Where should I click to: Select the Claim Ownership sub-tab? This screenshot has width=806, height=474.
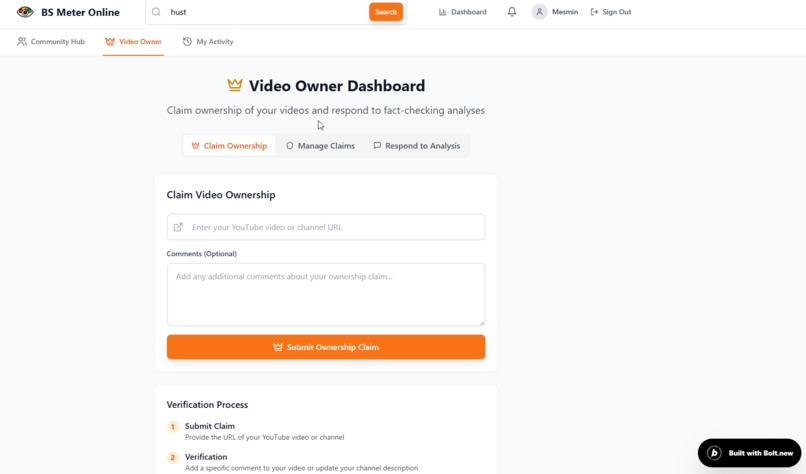[229, 146]
